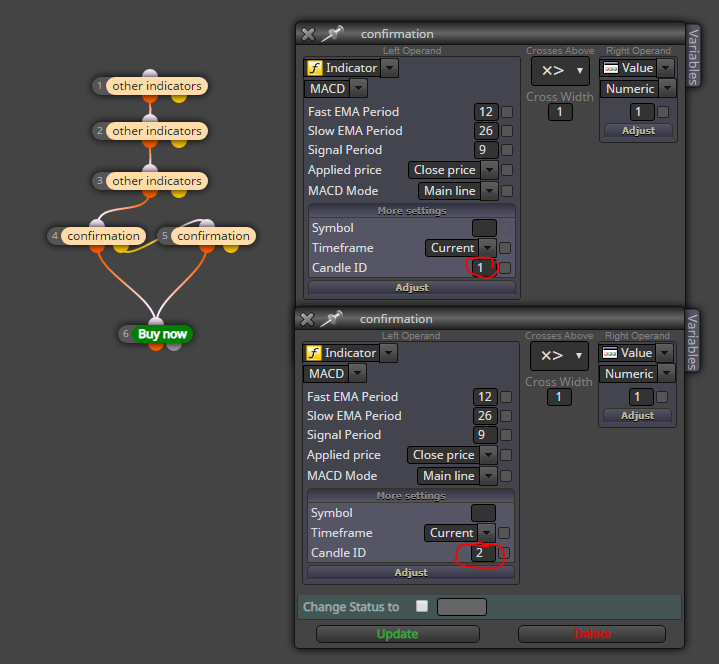Screen dimensions: 719x664
Task: Open MACD Mode dropdown in upper panel
Action: [490, 191]
